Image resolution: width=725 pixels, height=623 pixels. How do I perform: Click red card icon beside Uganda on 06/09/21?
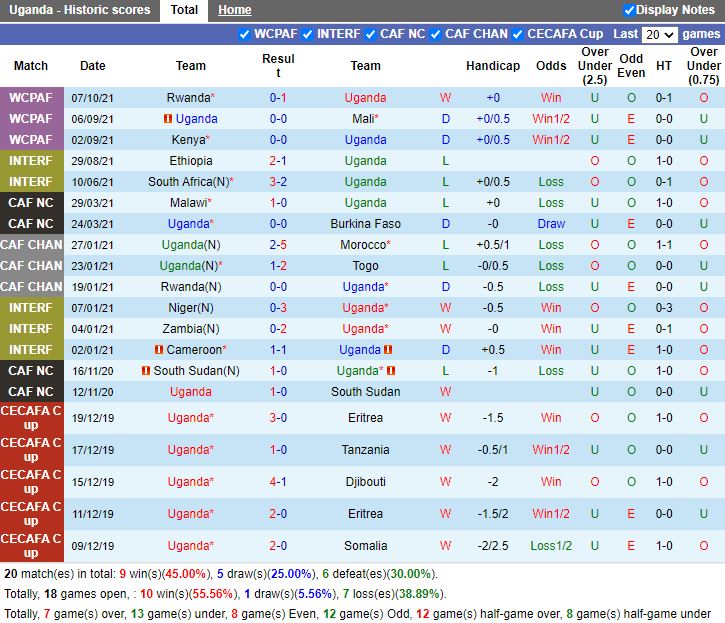168,119
